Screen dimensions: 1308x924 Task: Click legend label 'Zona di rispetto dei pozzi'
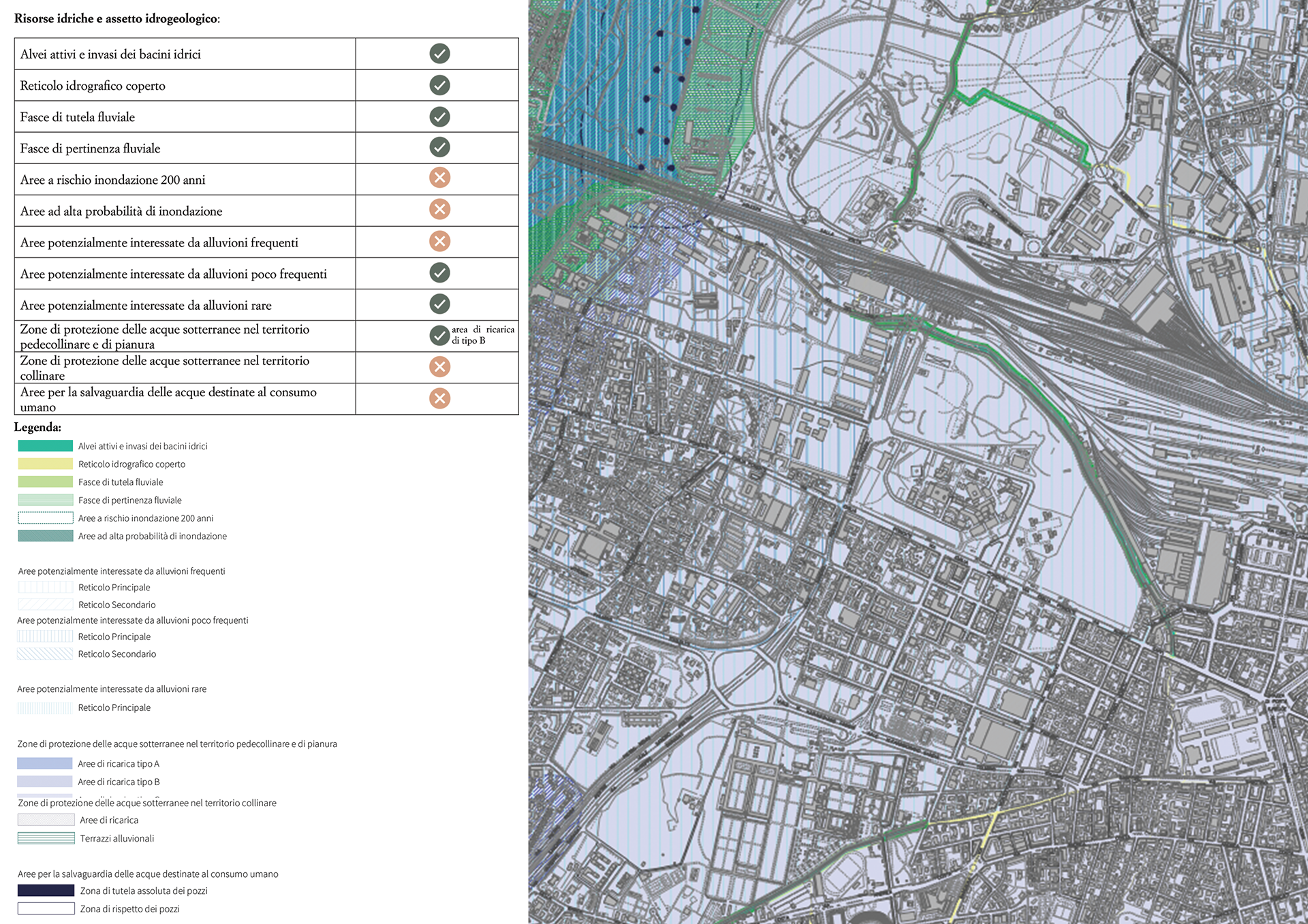(x=130, y=909)
